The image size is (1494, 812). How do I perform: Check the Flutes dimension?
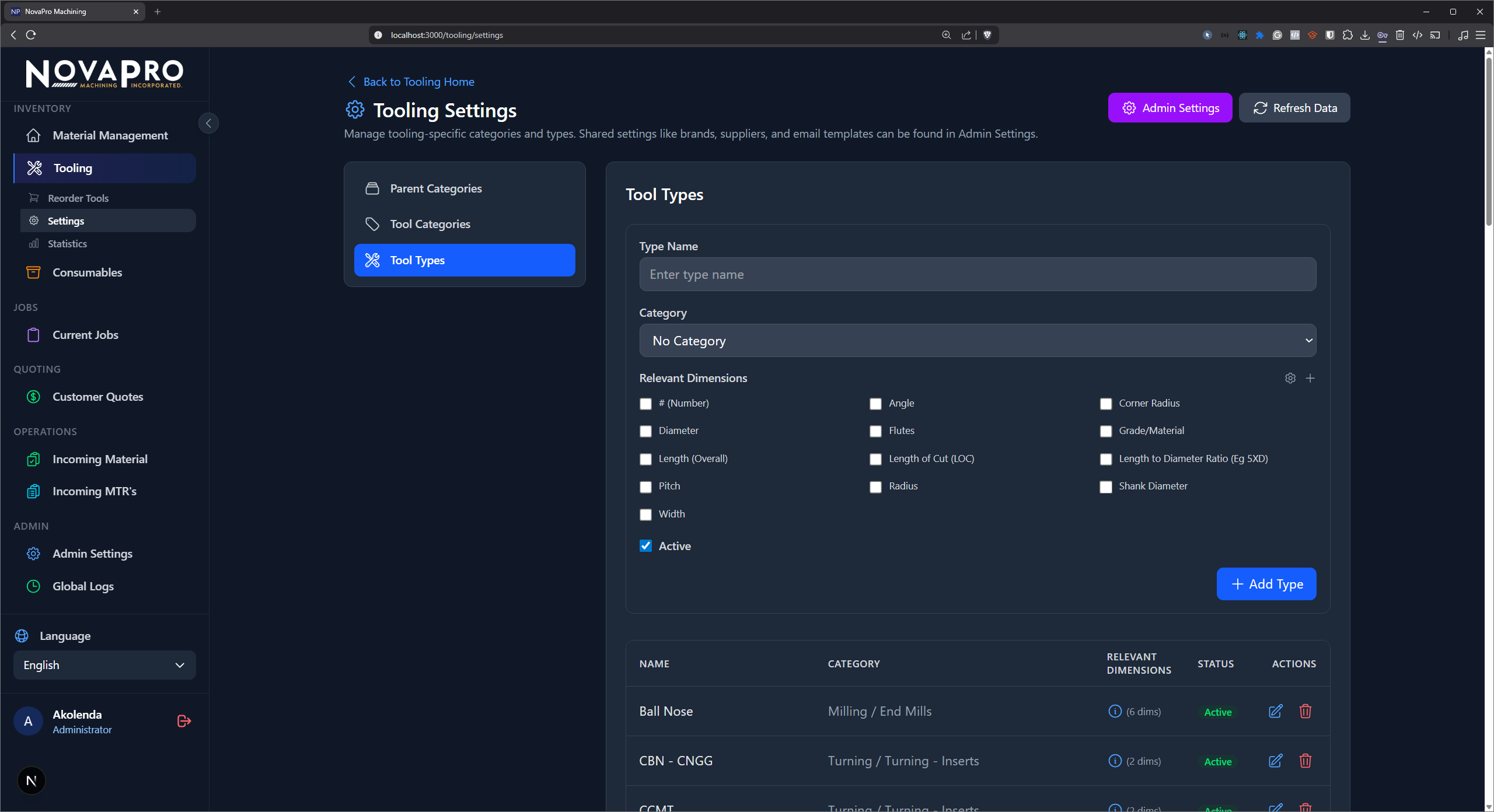pyautogui.click(x=875, y=431)
